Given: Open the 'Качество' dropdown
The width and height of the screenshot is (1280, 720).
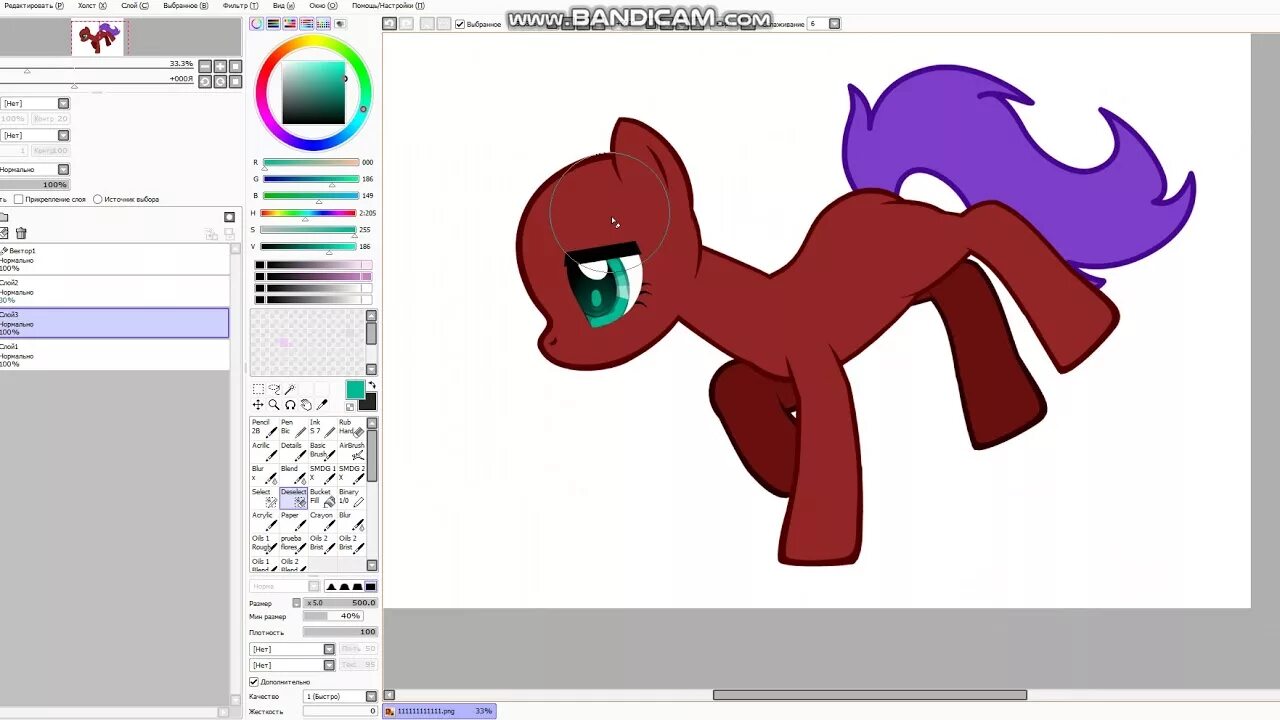Looking at the screenshot, I should coord(371,696).
